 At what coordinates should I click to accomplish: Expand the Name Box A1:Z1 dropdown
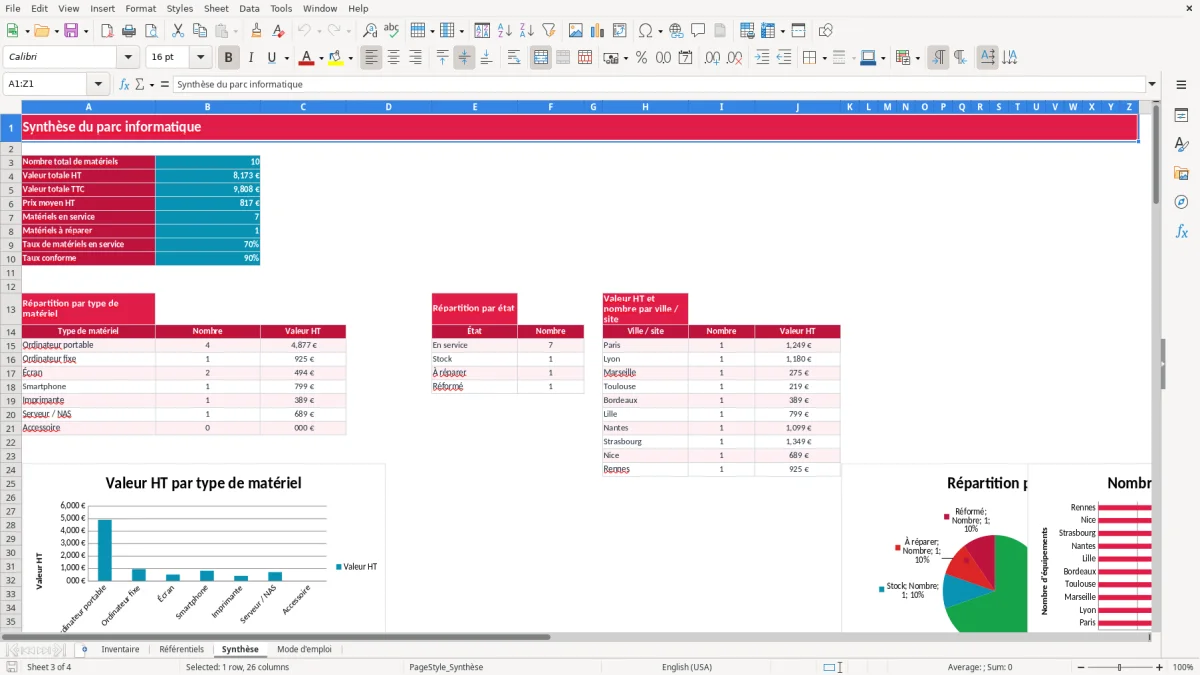coord(99,85)
